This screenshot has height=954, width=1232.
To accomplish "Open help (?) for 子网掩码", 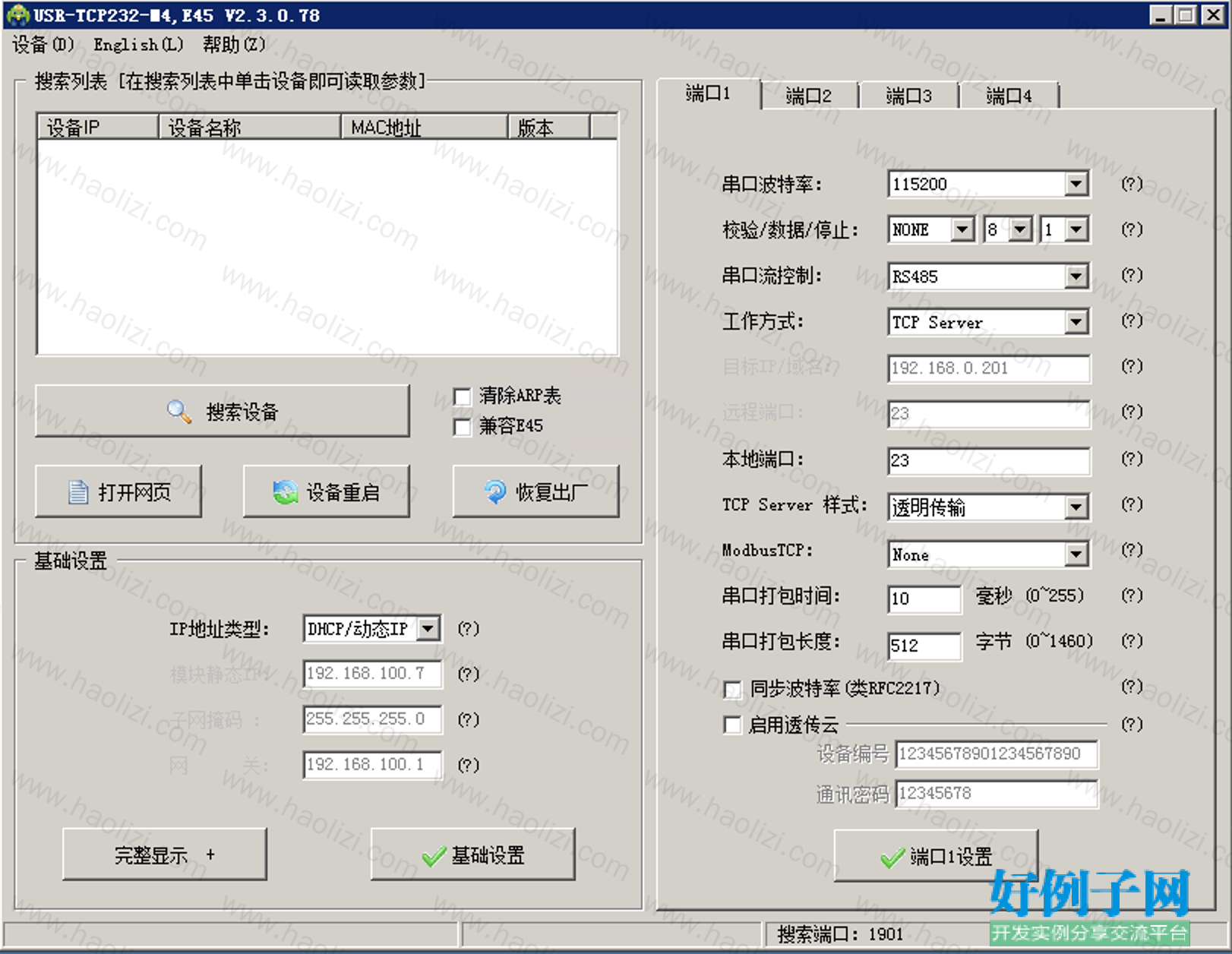I will pos(468,719).
